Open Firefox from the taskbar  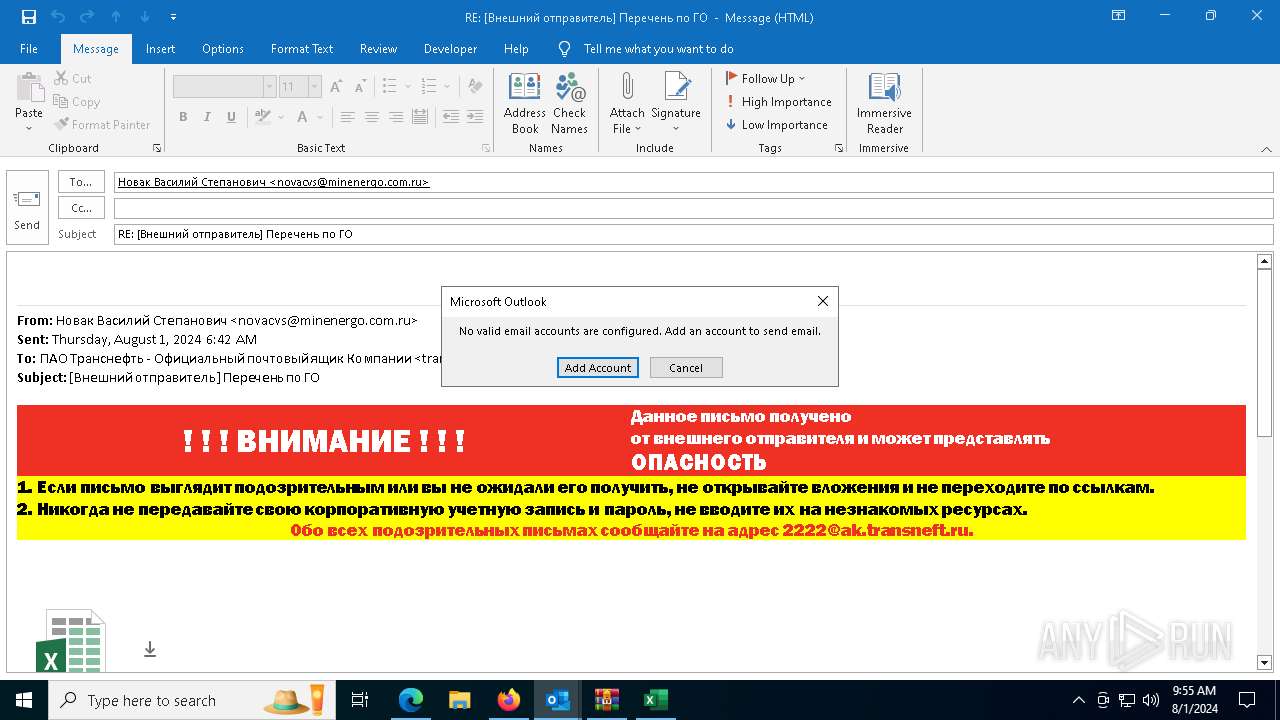pyautogui.click(x=509, y=700)
